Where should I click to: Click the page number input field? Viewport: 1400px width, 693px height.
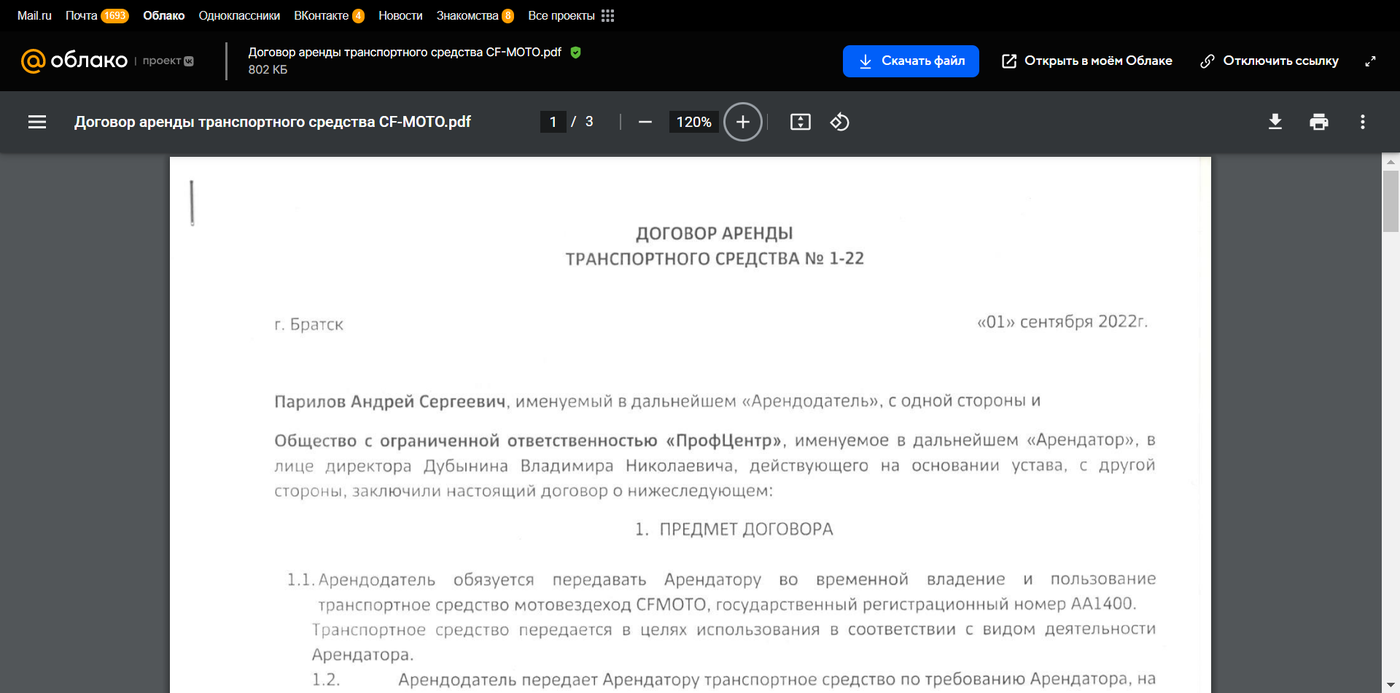coord(553,122)
